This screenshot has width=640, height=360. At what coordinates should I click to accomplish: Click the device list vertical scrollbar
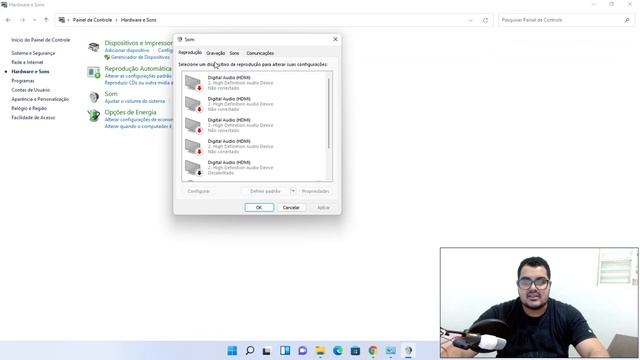329,113
